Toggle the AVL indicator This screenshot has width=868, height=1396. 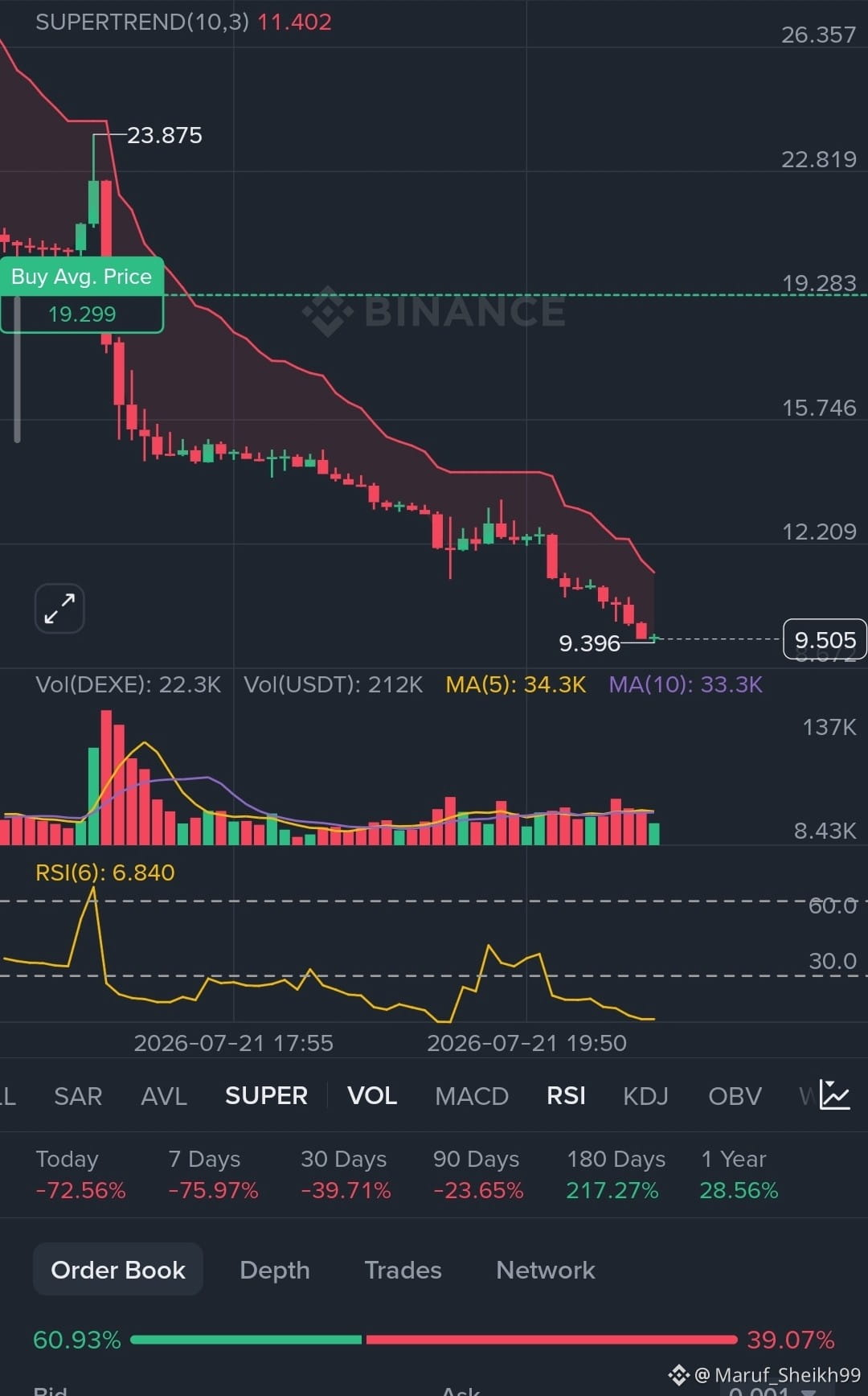[164, 1096]
